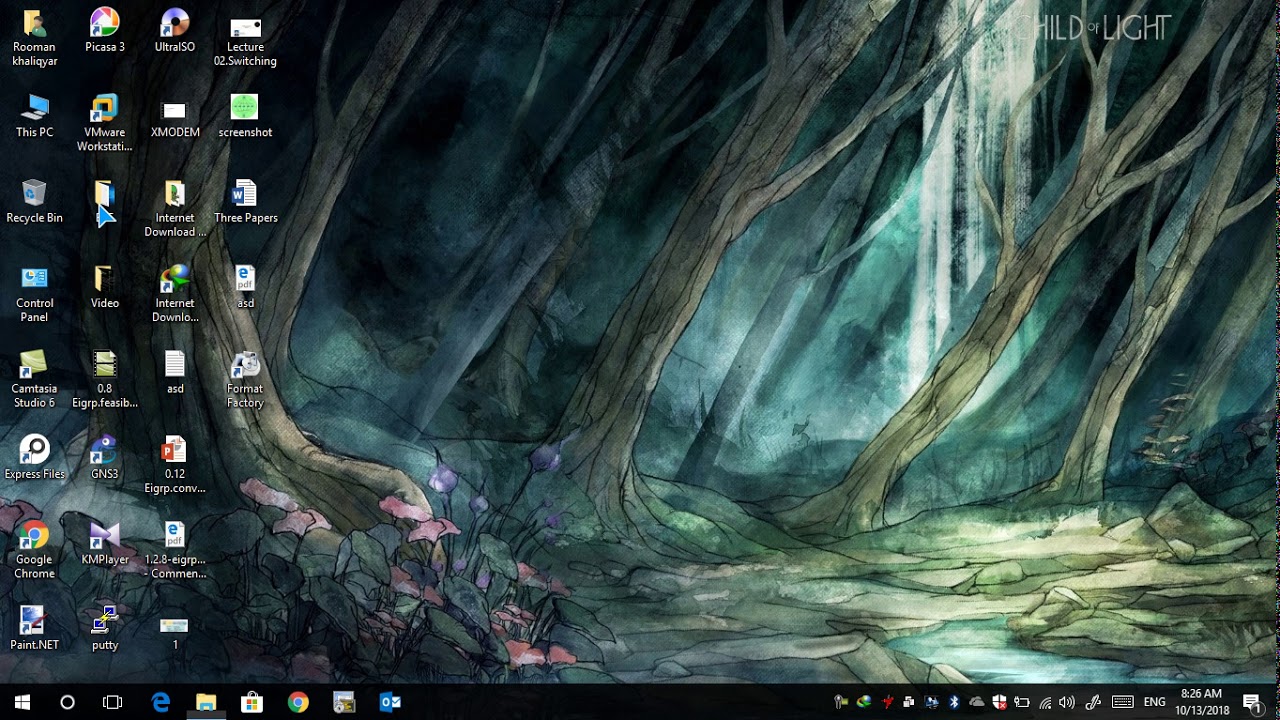Open Windows Ink Workspace pen icon
Screen dimensions: 1280x720
[x=1093, y=702]
